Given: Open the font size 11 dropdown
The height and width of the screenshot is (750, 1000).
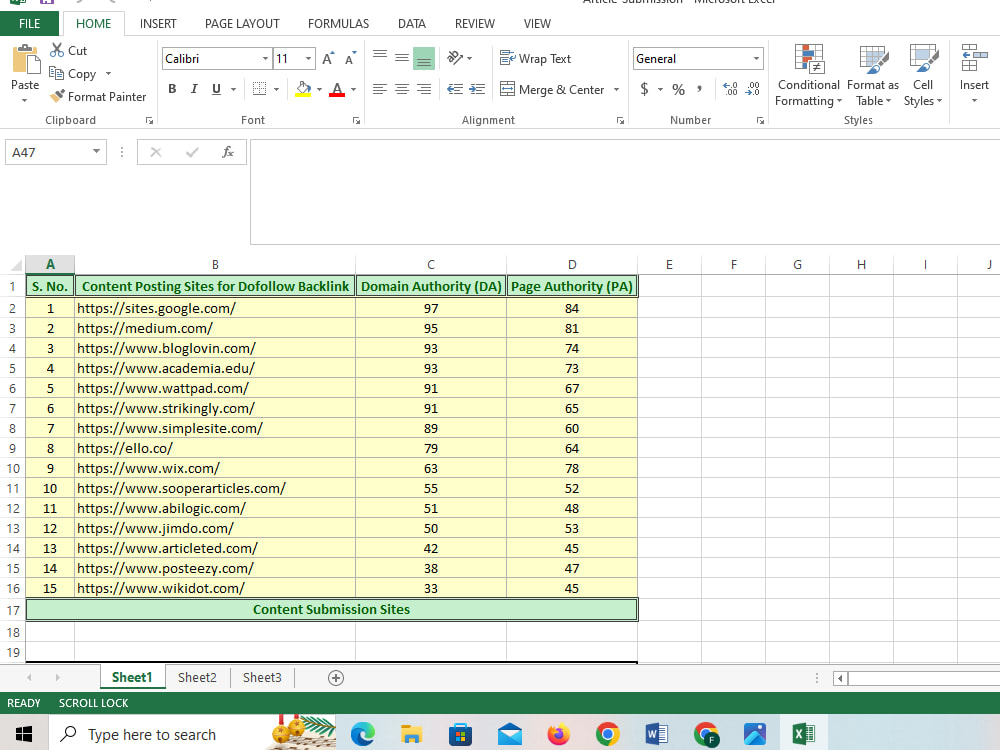Looking at the screenshot, I should click(308, 59).
